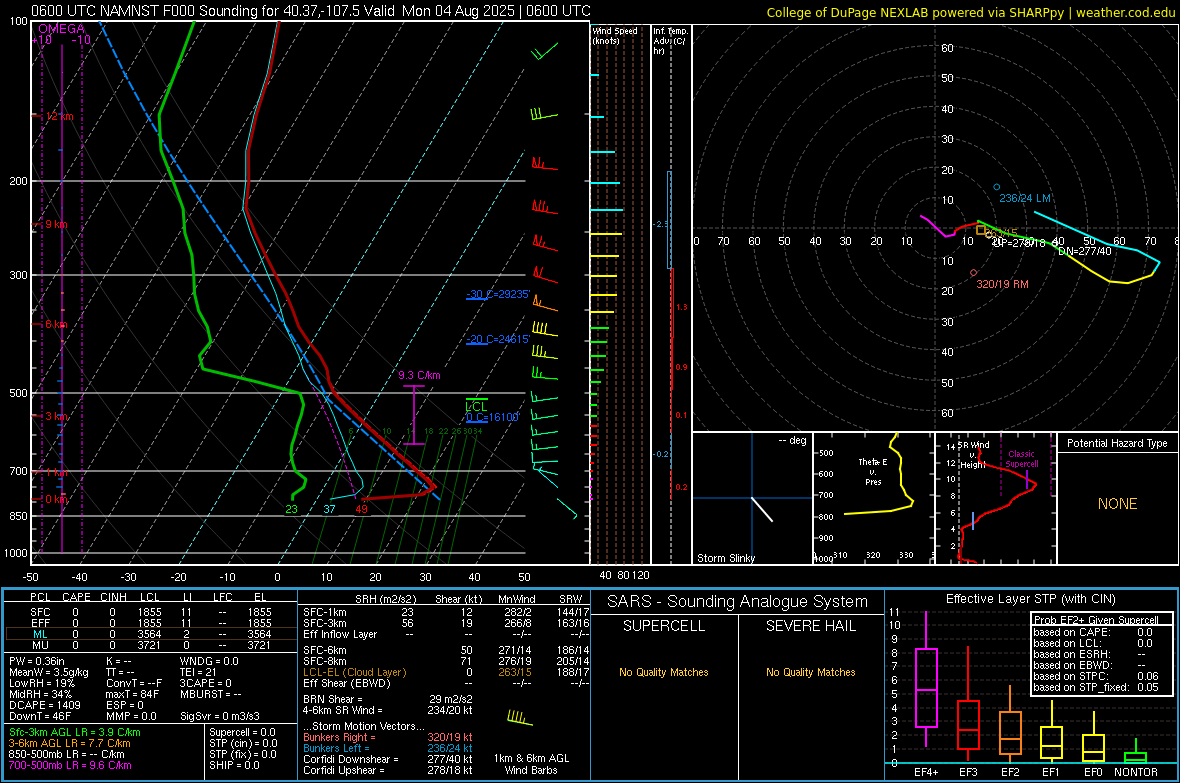Click the surface temperature value 49
The width and height of the screenshot is (1180, 783).
(361, 509)
